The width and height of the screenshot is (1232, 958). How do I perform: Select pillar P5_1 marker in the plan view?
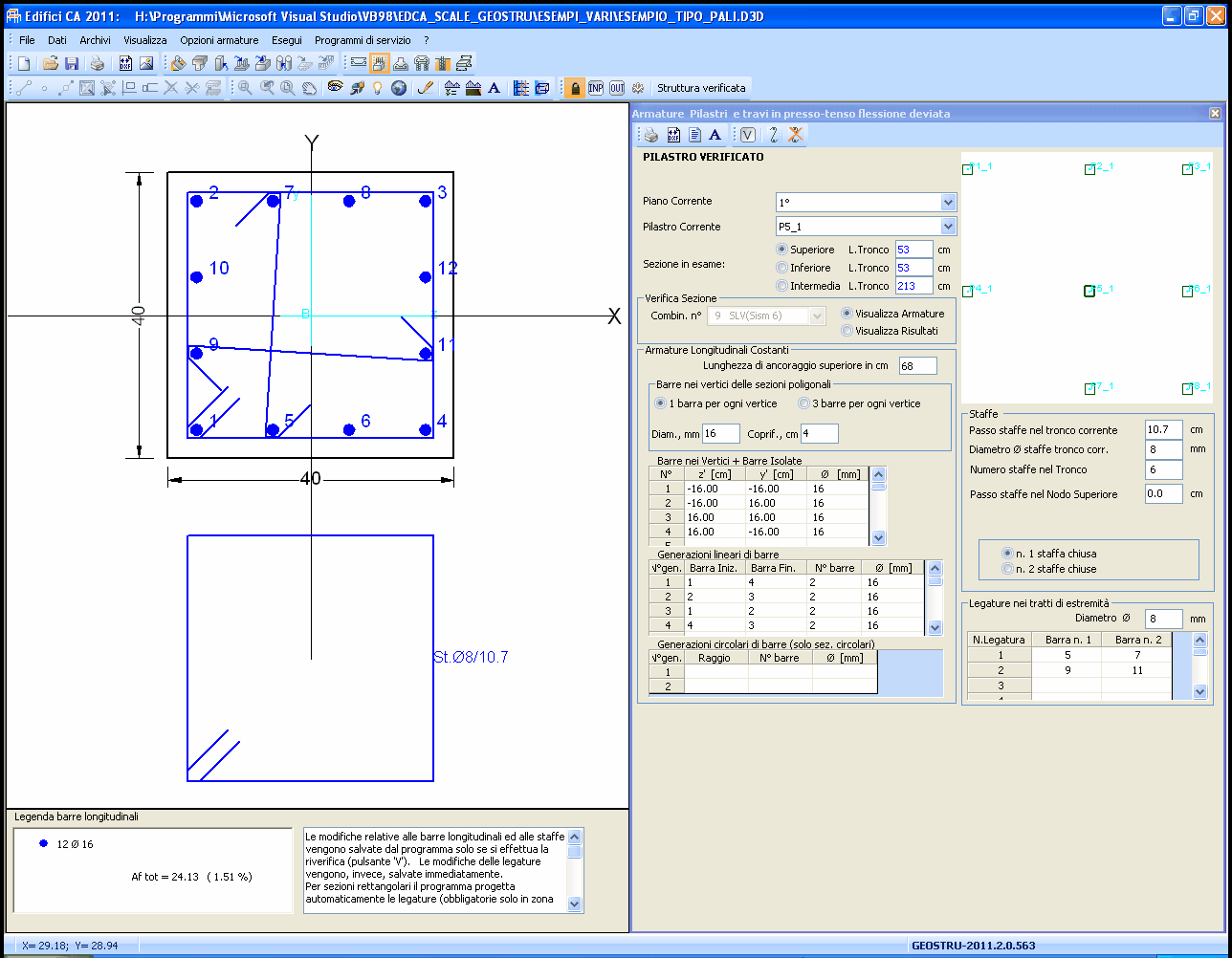(x=1089, y=292)
